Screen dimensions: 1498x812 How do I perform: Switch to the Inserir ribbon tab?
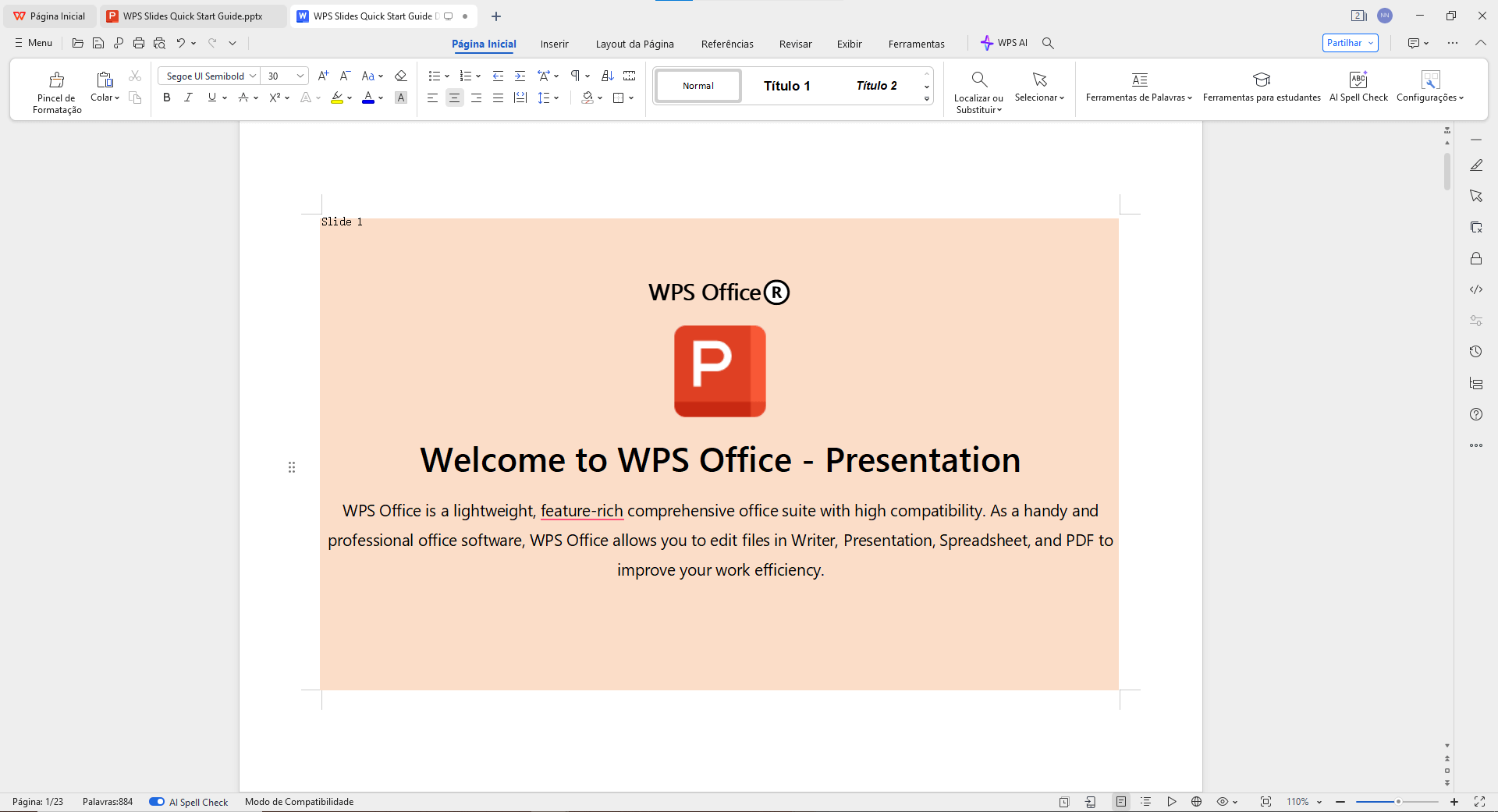(554, 44)
